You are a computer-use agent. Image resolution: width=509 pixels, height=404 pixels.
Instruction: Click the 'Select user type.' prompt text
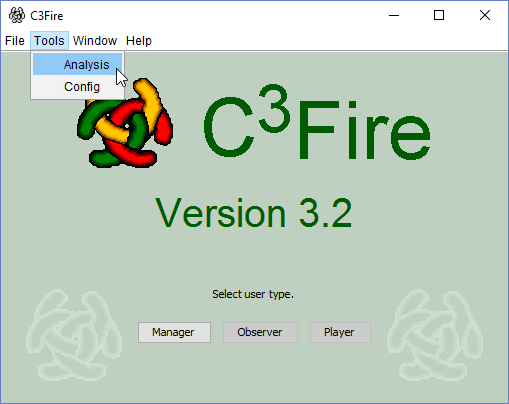(x=253, y=294)
